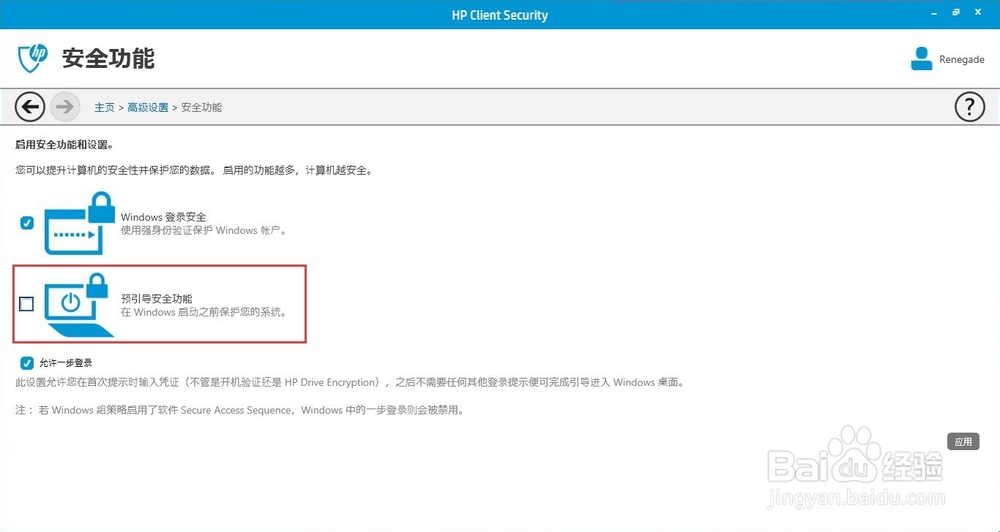This screenshot has height=532, width=1000.
Task: Select the 预引导安全功能 title text
Action: (157, 299)
